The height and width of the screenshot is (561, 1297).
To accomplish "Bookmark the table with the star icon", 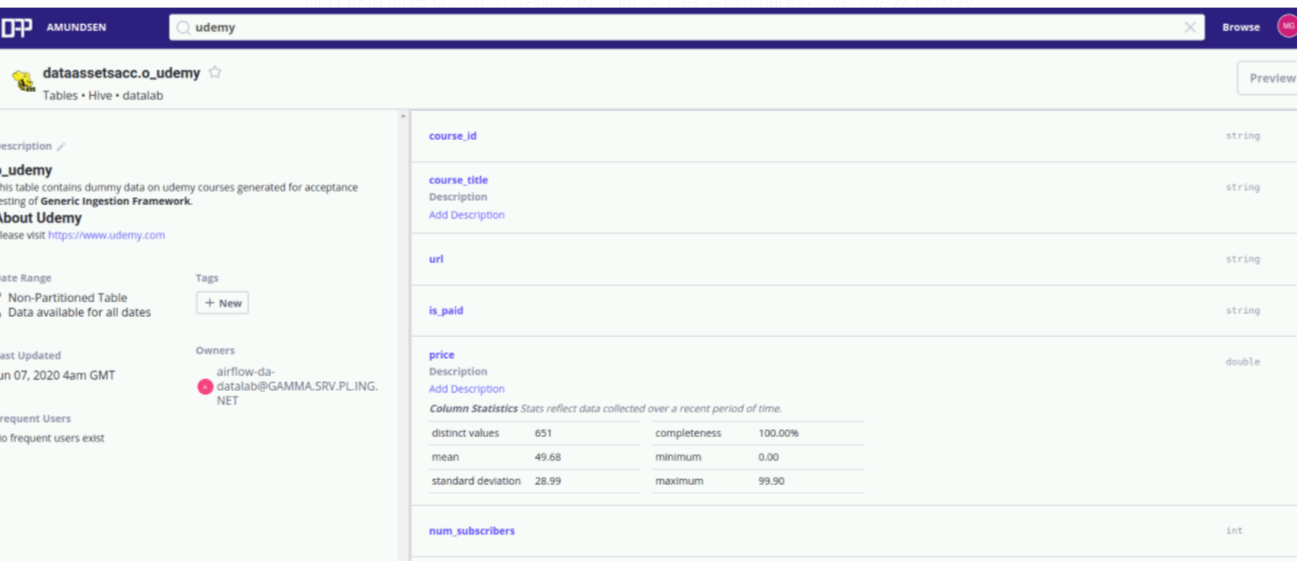I will (x=215, y=73).
